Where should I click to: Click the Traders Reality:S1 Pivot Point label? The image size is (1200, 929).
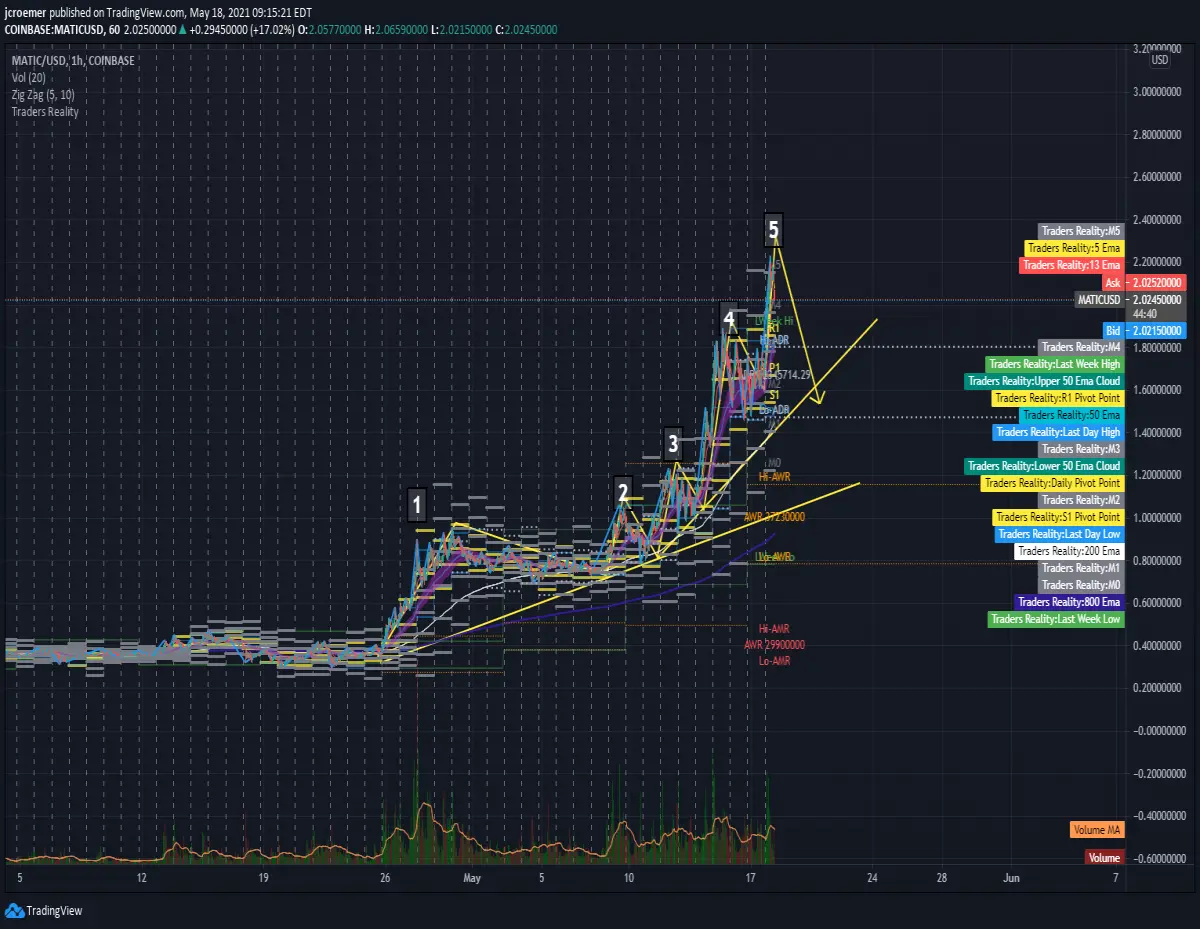click(1059, 517)
